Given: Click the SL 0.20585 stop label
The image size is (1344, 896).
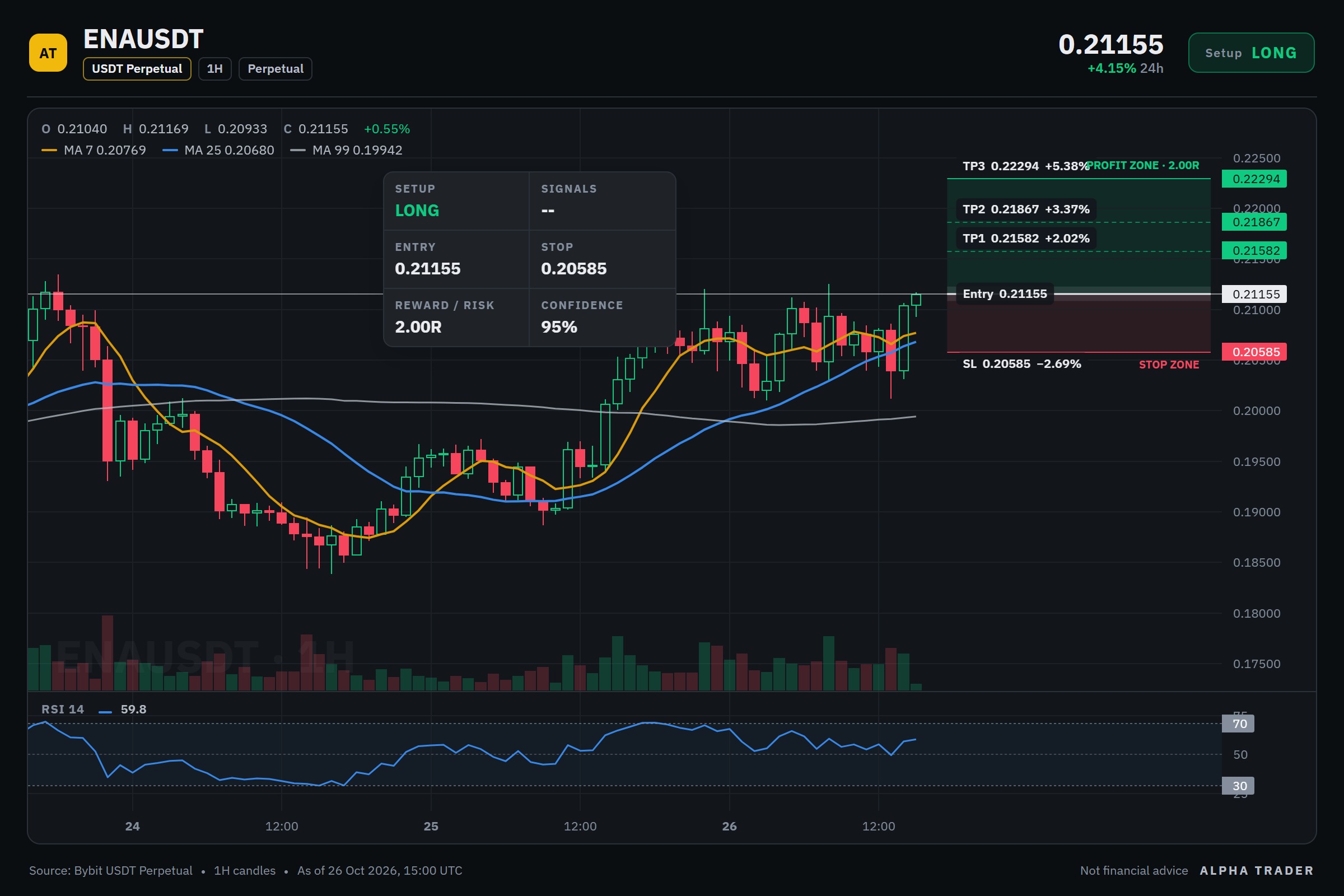Looking at the screenshot, I should (1021, 364).
